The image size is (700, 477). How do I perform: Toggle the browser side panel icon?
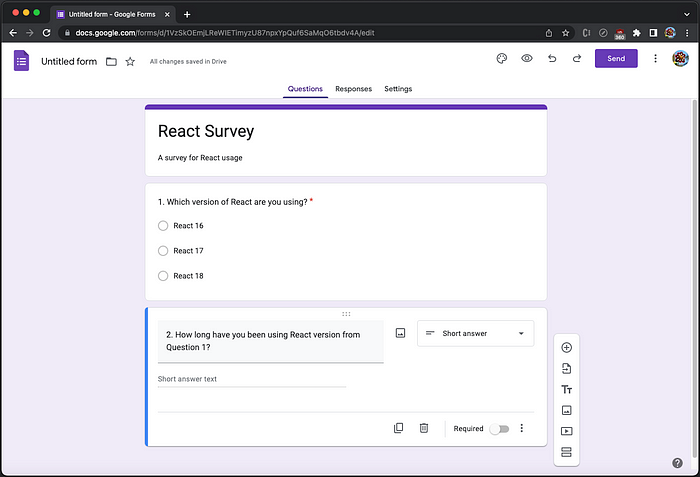click(x=653, y=33)
